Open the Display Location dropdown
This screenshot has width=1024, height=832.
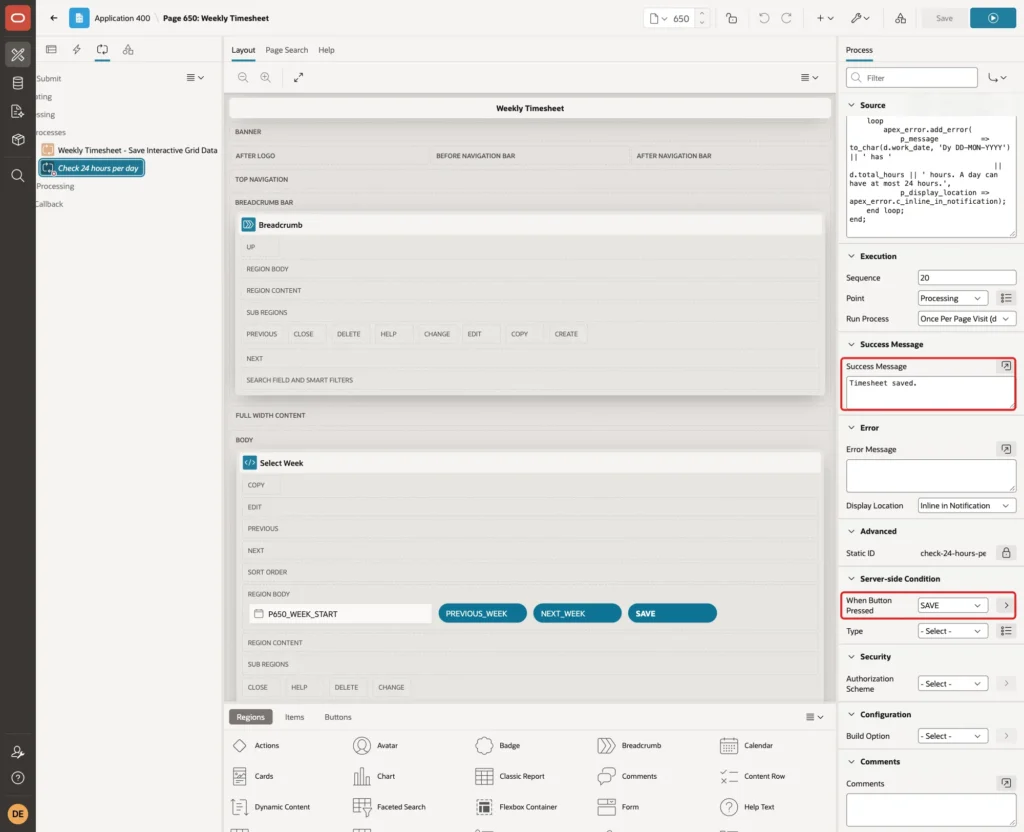[966, 505]
